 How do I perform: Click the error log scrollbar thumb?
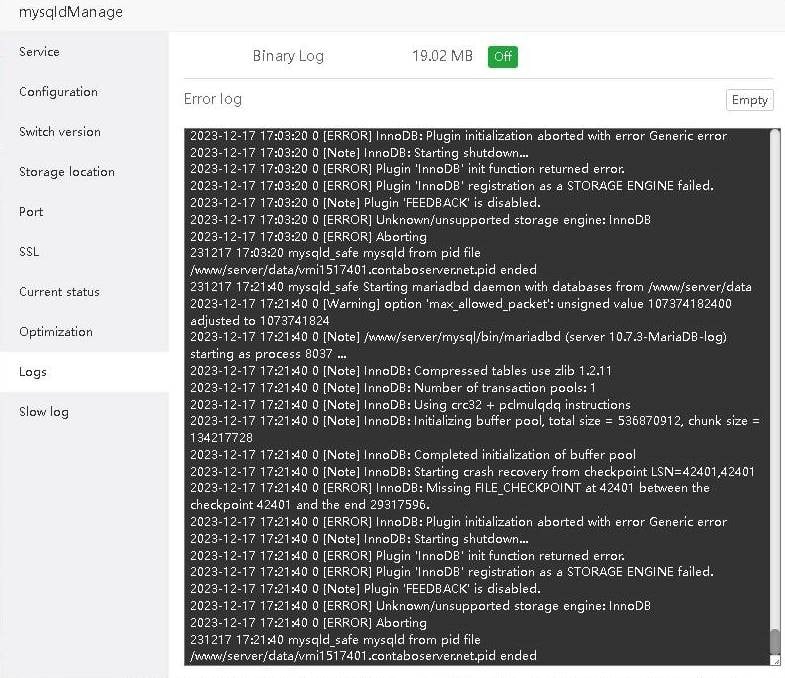tap(775, 640)
